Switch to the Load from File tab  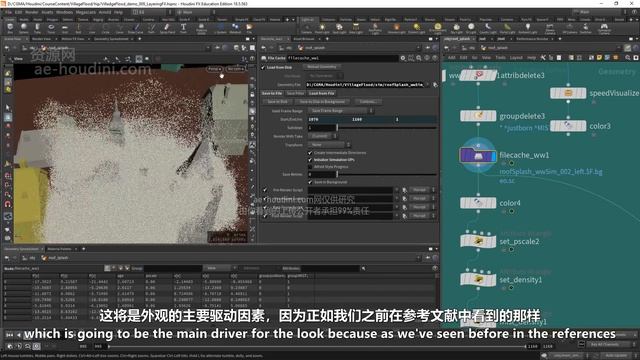(321, 93)
